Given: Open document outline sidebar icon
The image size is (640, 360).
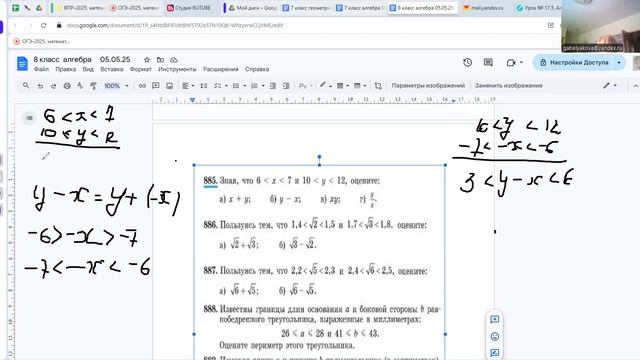Looking at the screenshot, I should [29, 118].
